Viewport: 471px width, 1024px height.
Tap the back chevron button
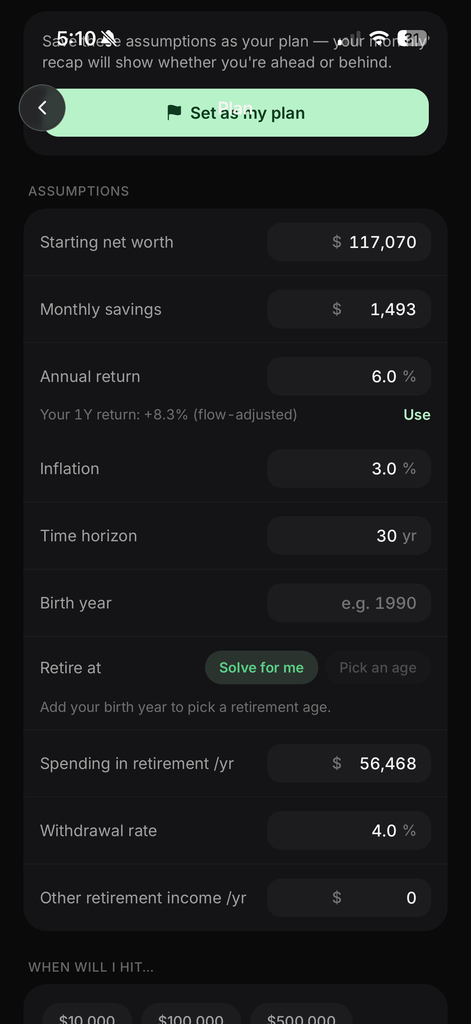click(x=42, y=108)
